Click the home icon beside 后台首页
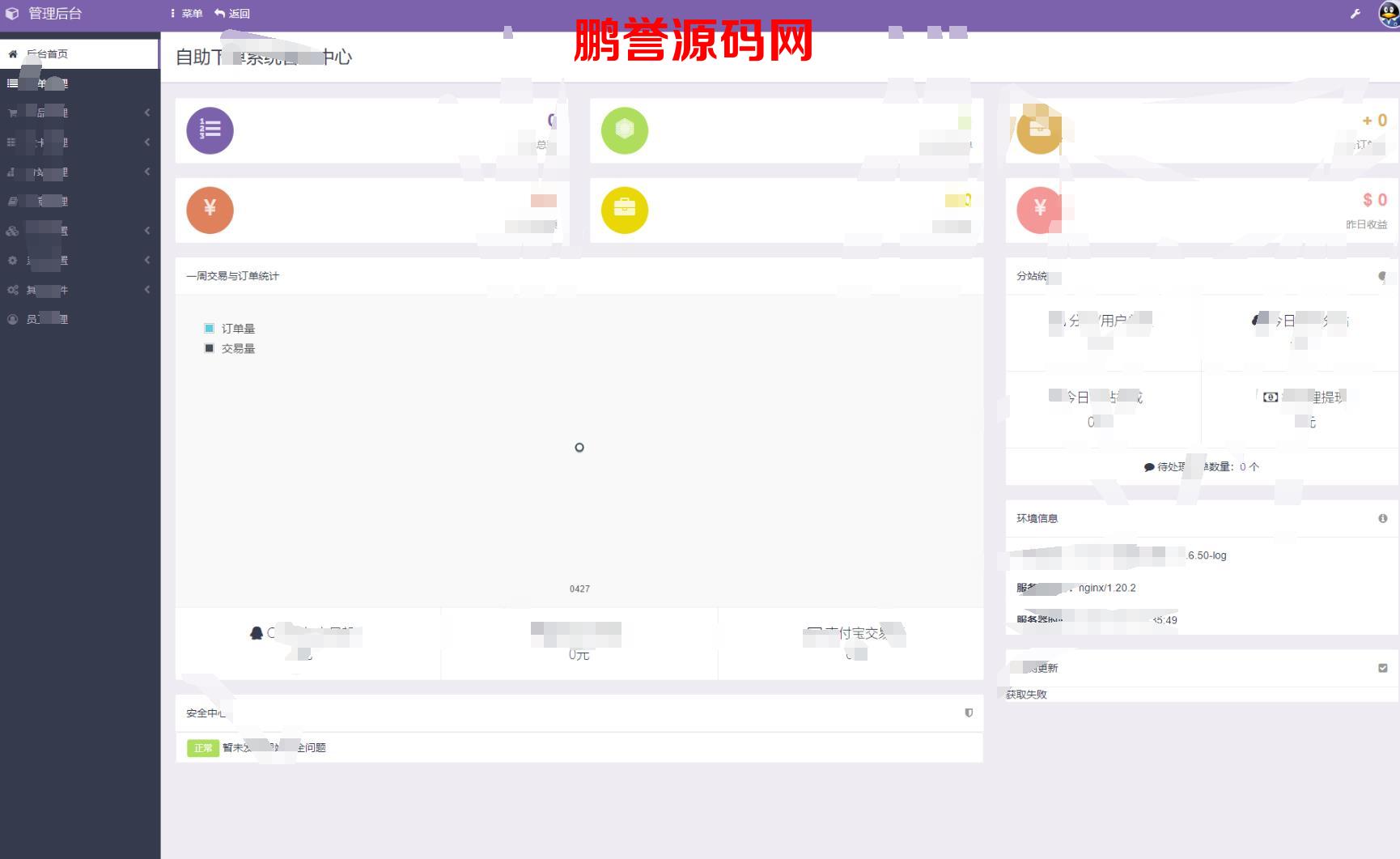This screenshot has width=1400, height=859. (13, 54)
